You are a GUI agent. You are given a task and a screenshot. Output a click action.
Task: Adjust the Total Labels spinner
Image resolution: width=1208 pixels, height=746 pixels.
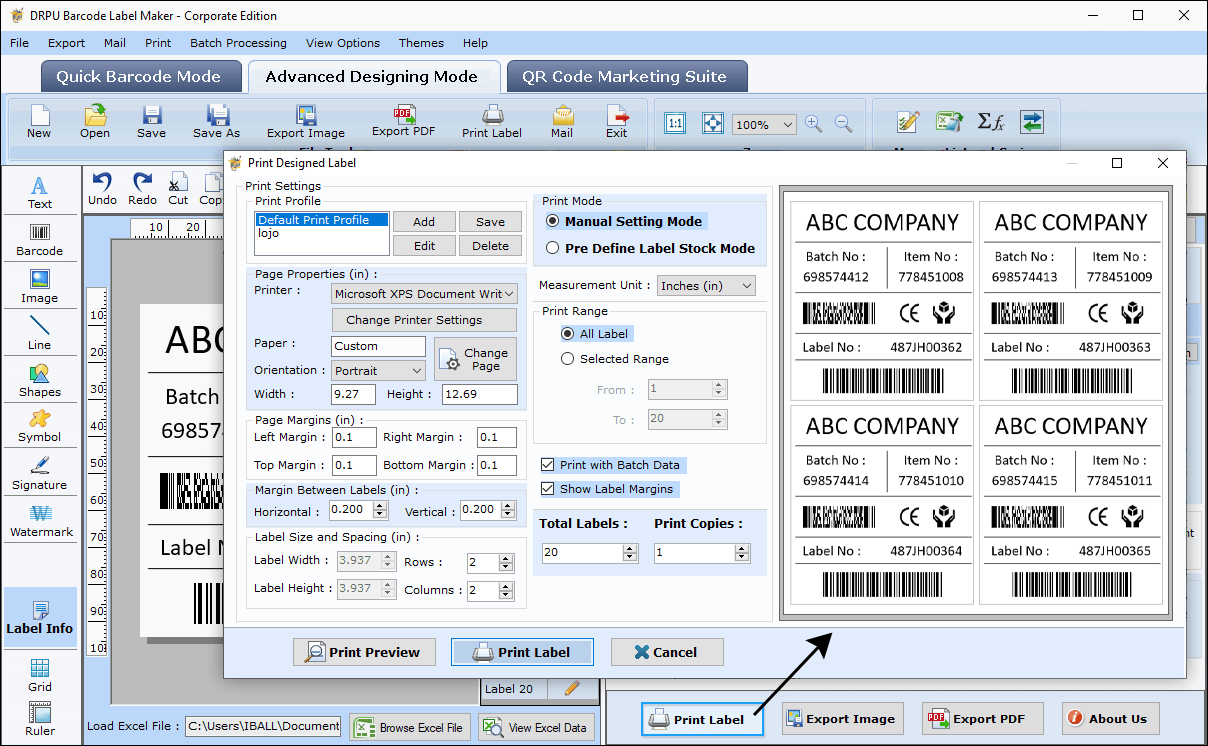[x=630, y=553]
